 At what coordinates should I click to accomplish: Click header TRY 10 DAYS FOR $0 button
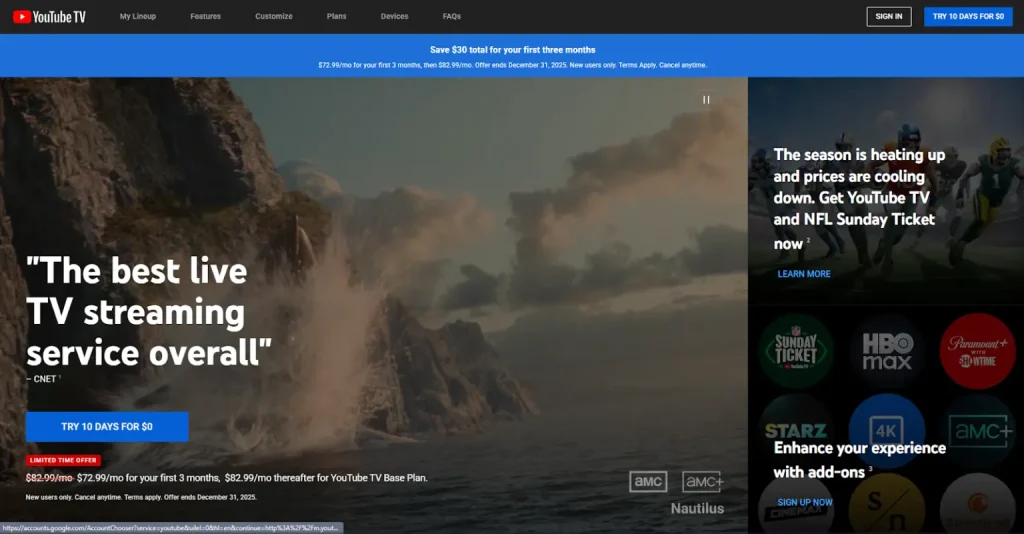click(968, 16)
